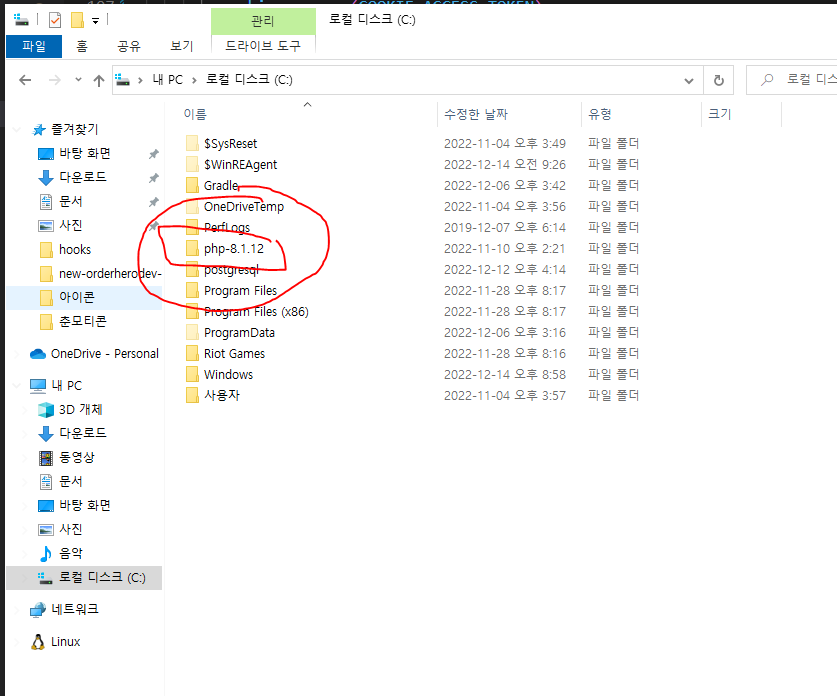Click the 즐겨찾기 star in navigation pane
837x696 pixels.
click(x=38, y=130)
